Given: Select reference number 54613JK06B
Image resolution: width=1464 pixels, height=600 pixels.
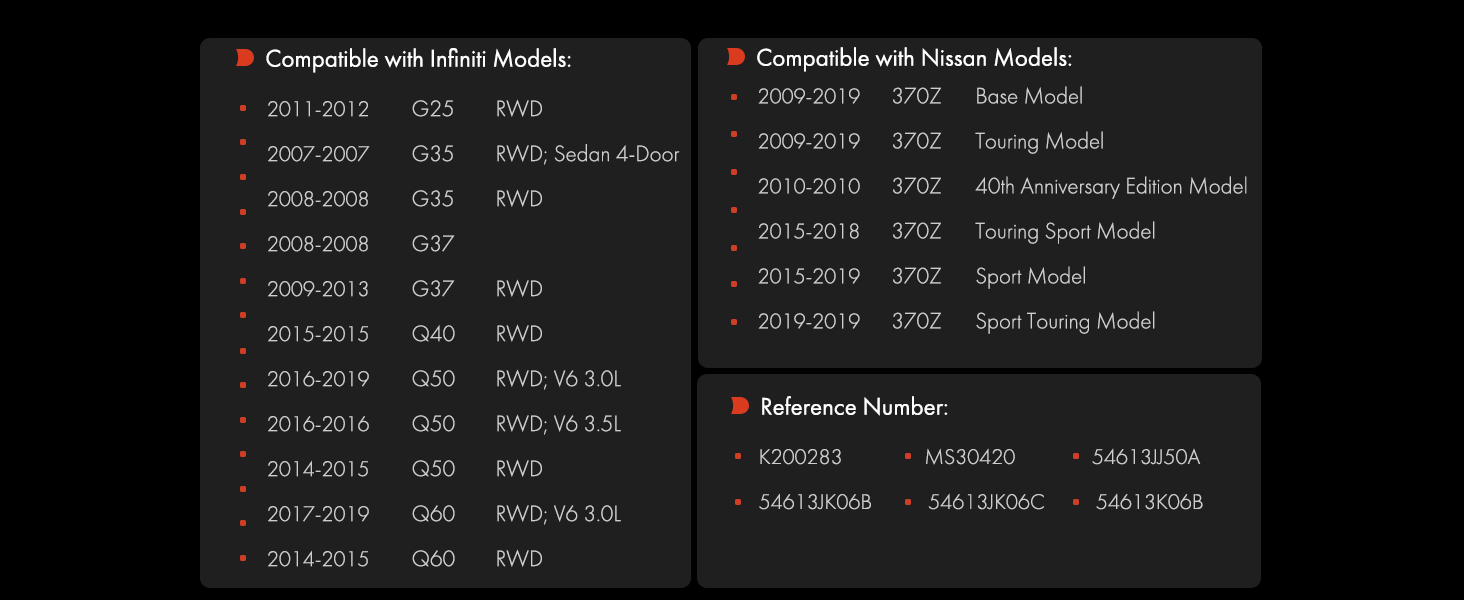Looking at the screenshot, I should coord(815,502).
